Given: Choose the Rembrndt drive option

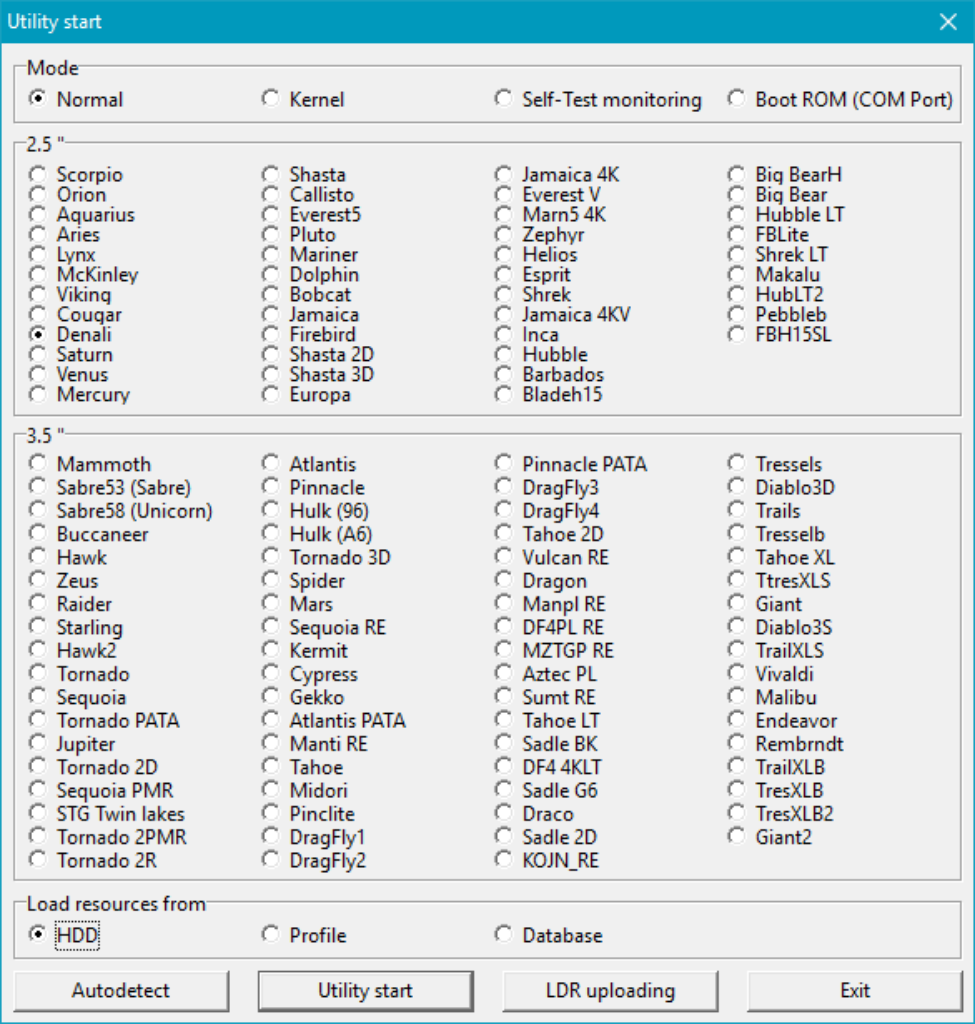Looking at the screenshot, I should [737, 744].
